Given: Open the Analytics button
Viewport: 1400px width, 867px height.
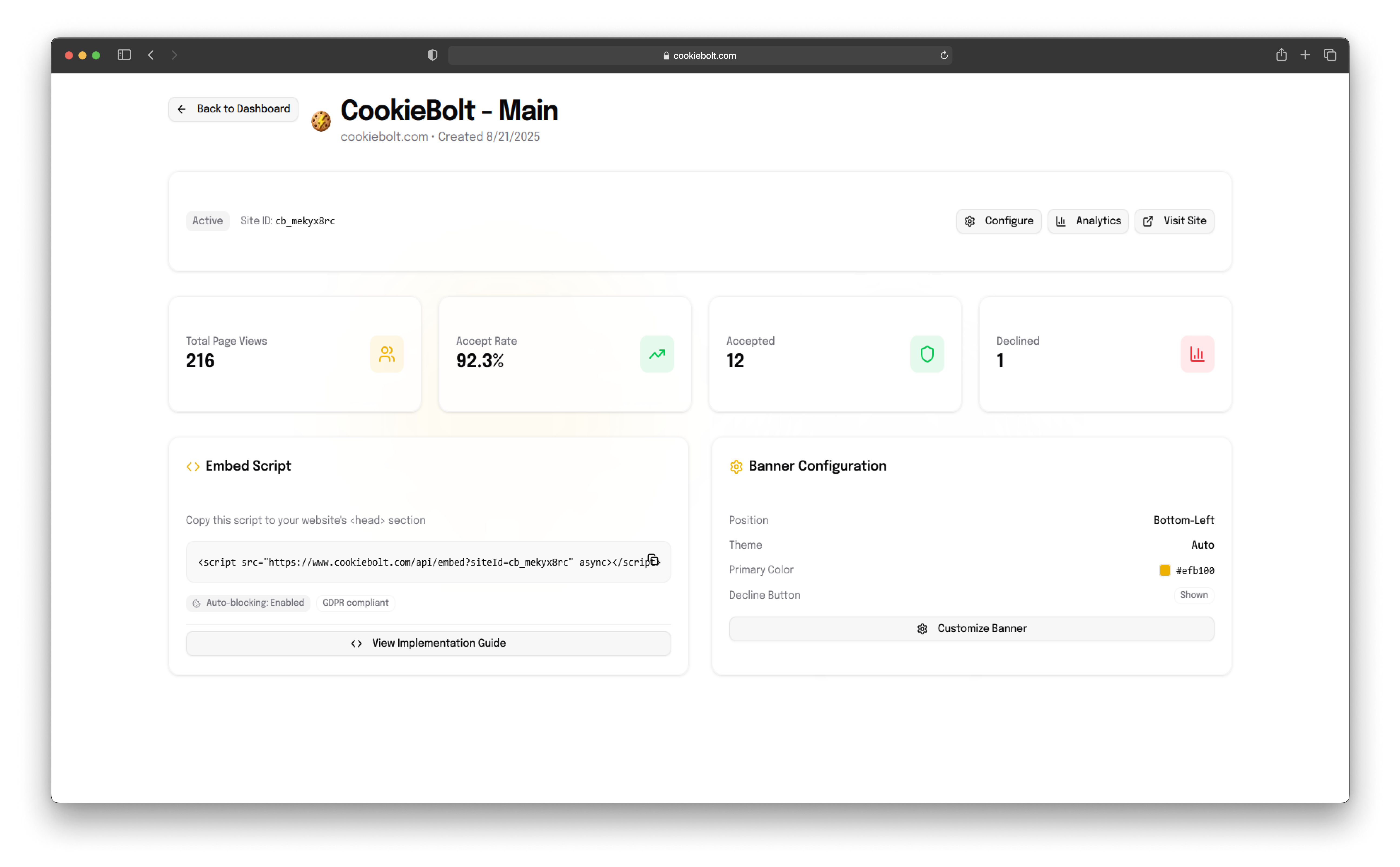Looking at the screenshot, I should tap(1087, 221).
